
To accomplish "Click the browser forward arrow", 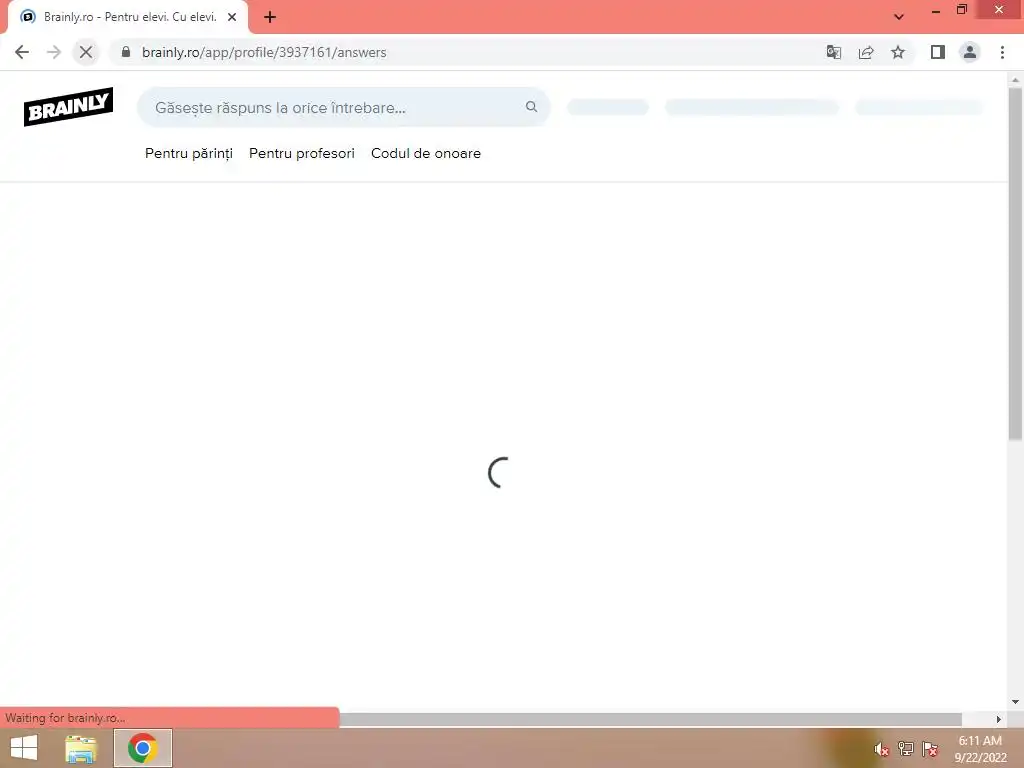I will (54, 52).
